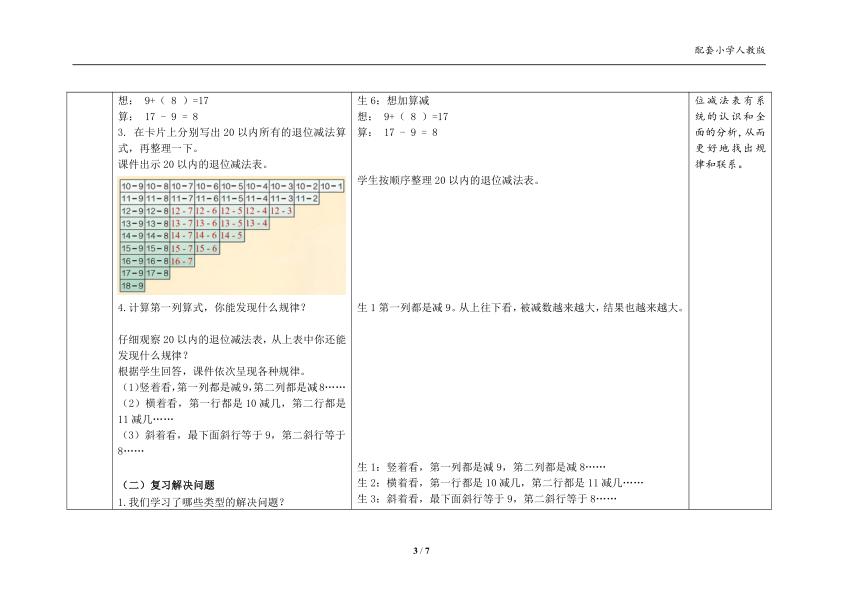This screenshot has height=608, width=860.
Task: Click the student answer starting "生3：斜着看"
Action: point(487,498)
